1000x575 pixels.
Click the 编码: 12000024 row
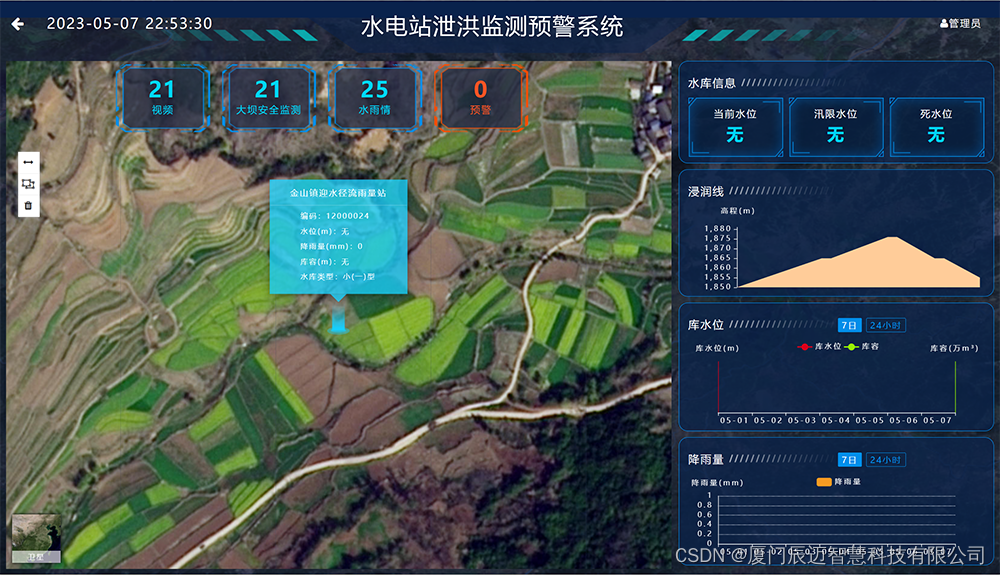335,215
